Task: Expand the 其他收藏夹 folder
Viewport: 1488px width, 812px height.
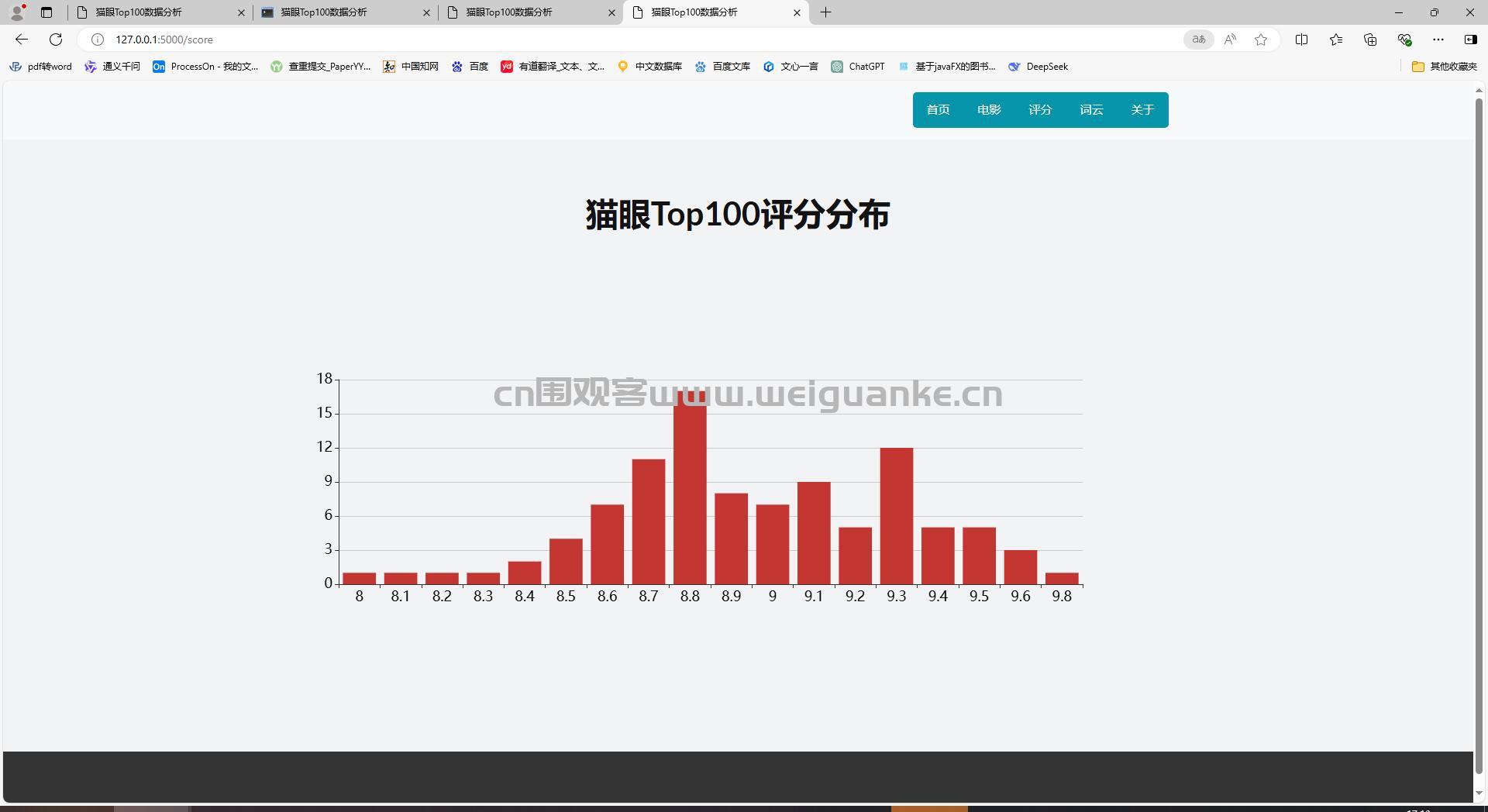Action: point(1445,67)
